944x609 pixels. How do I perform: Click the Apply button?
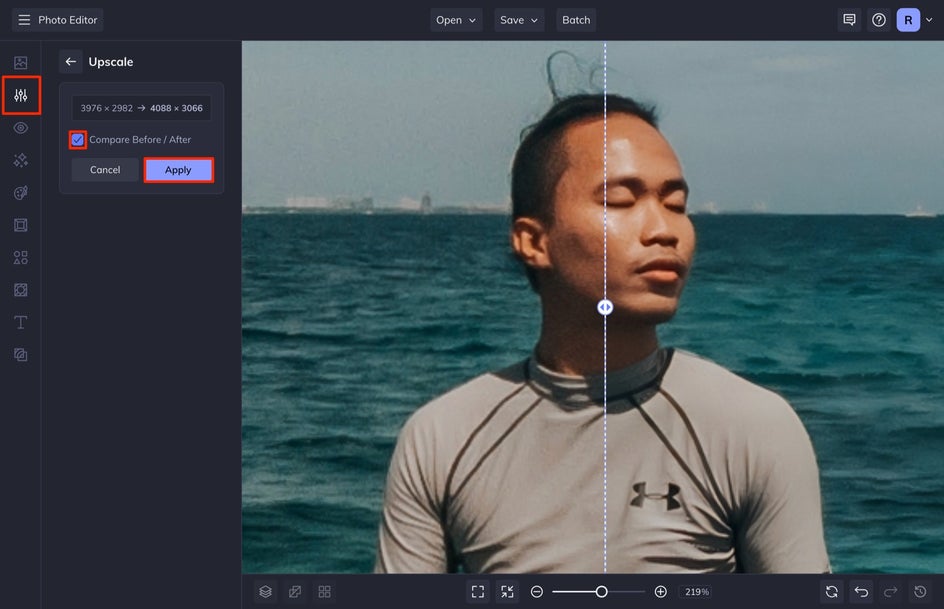pos(178,170)
